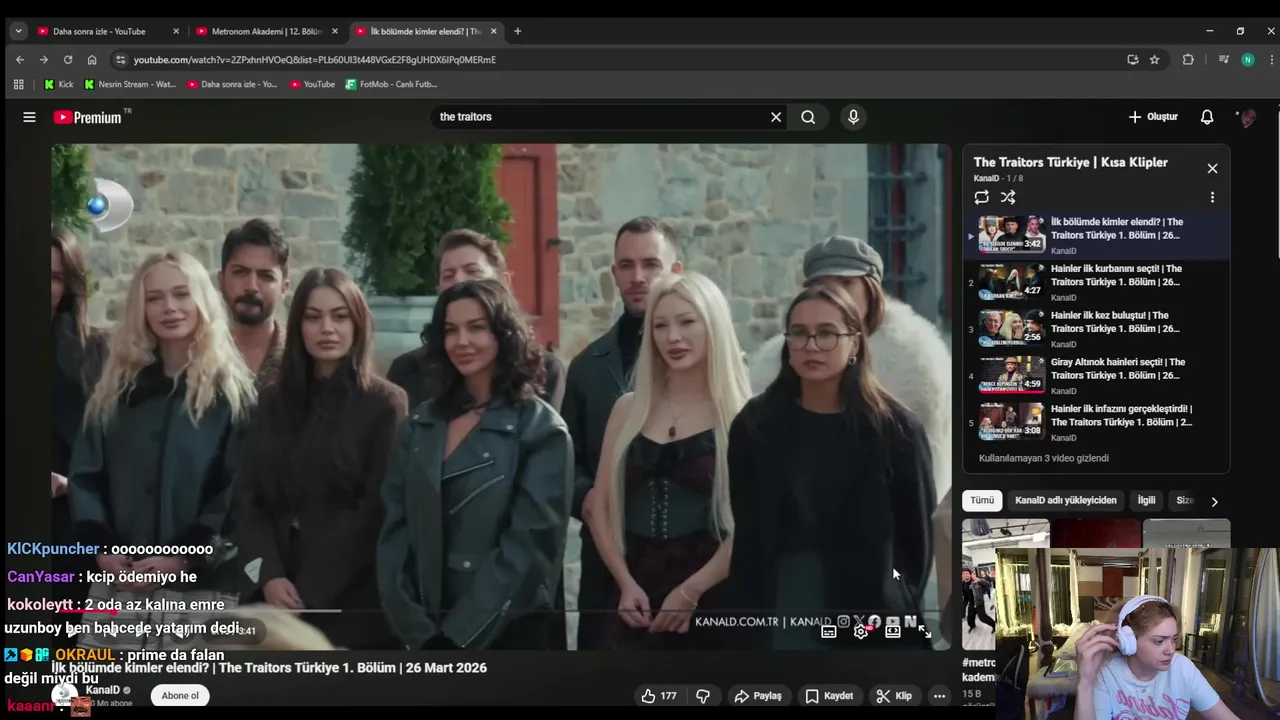Like the video with 177 likes
This screenshot has height=720, width=1280.
[x=658, y=696]
